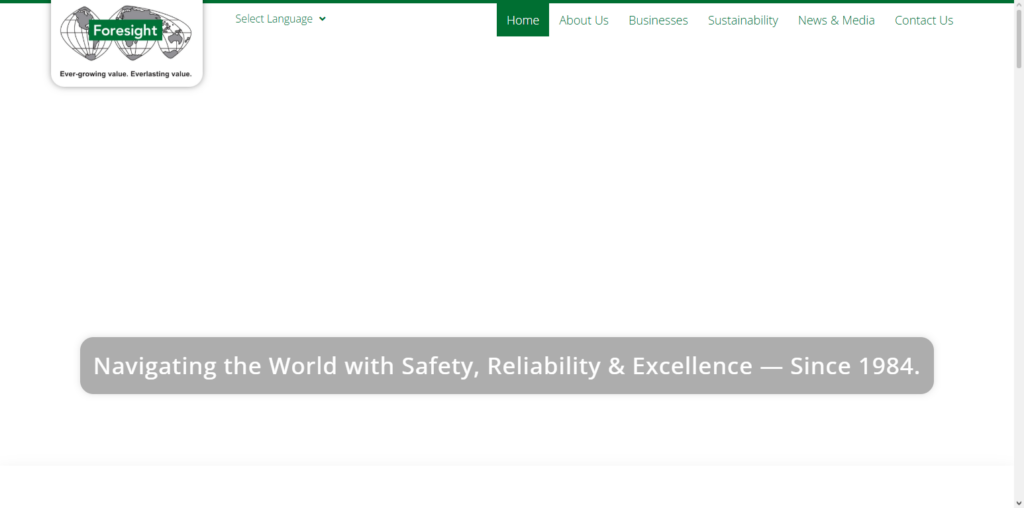Click the scrollbar track below the thumb

[x=1019, y=281]
